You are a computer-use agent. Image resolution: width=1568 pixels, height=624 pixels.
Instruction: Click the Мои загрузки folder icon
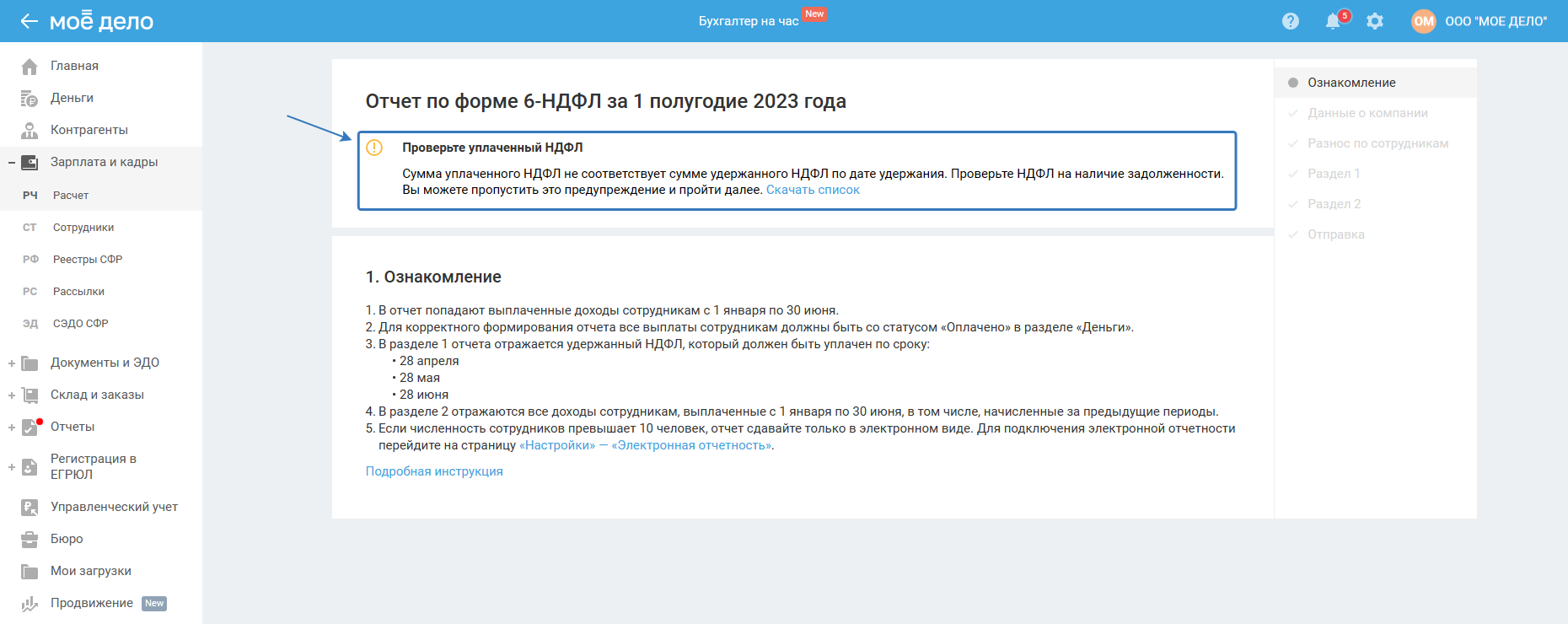point(30,571)
